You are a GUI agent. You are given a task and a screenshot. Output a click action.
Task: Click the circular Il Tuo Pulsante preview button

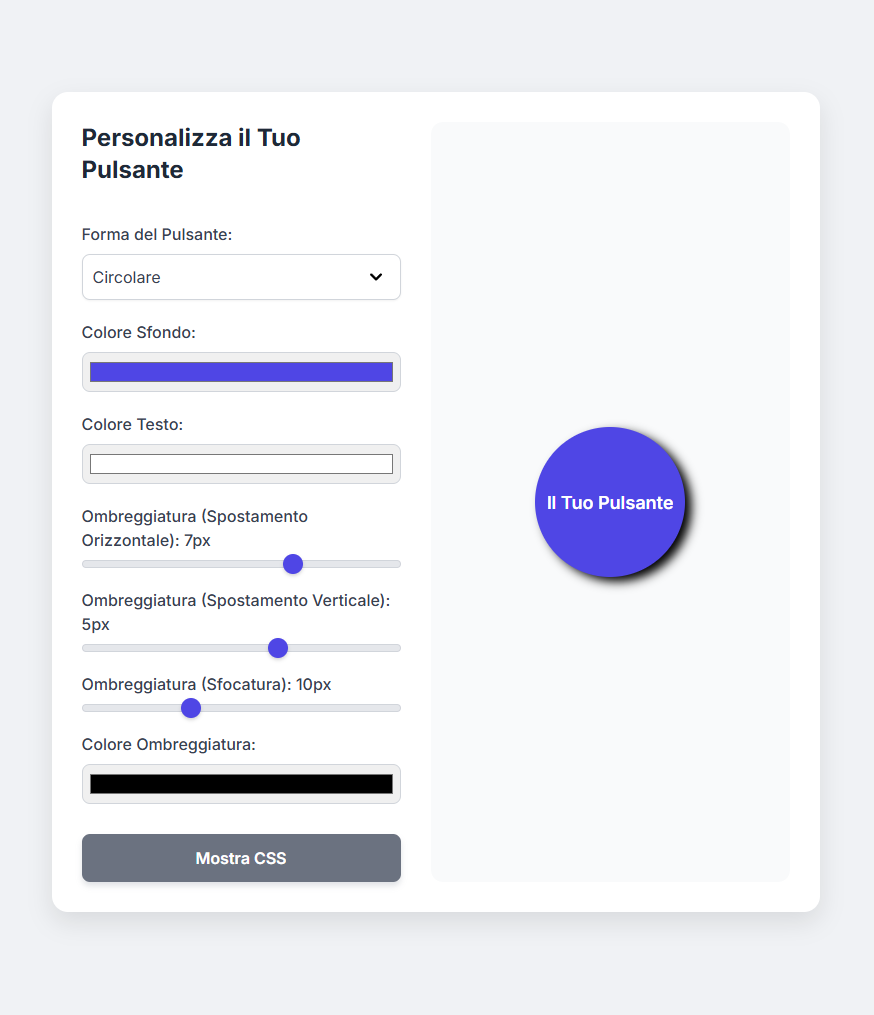coord(610,502)
